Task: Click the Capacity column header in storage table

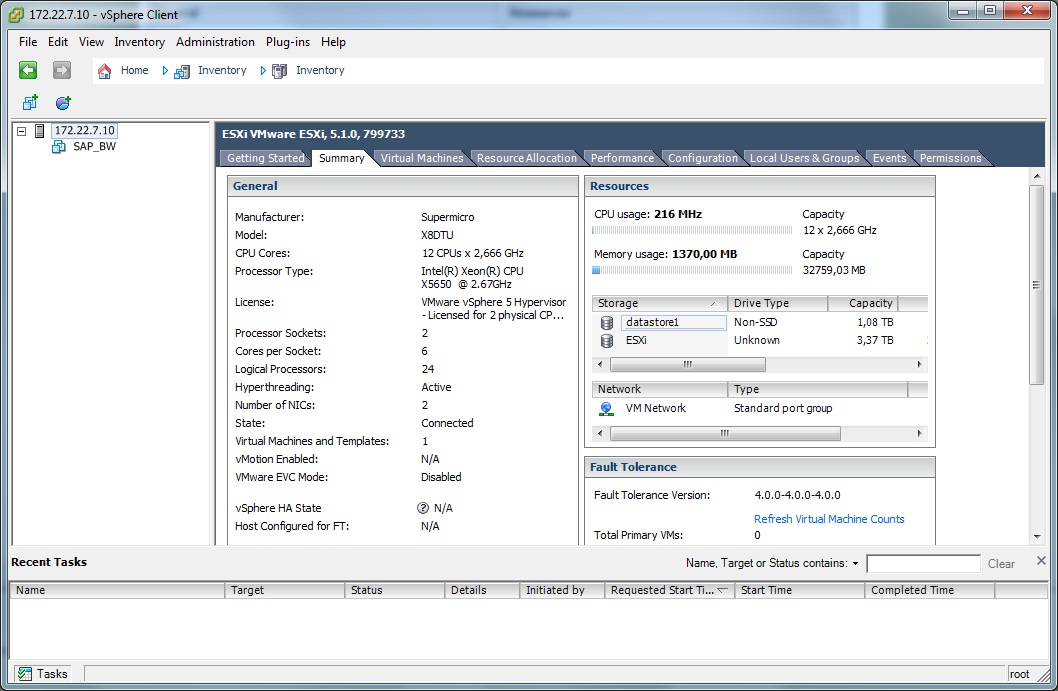Action: click(864, 304)
